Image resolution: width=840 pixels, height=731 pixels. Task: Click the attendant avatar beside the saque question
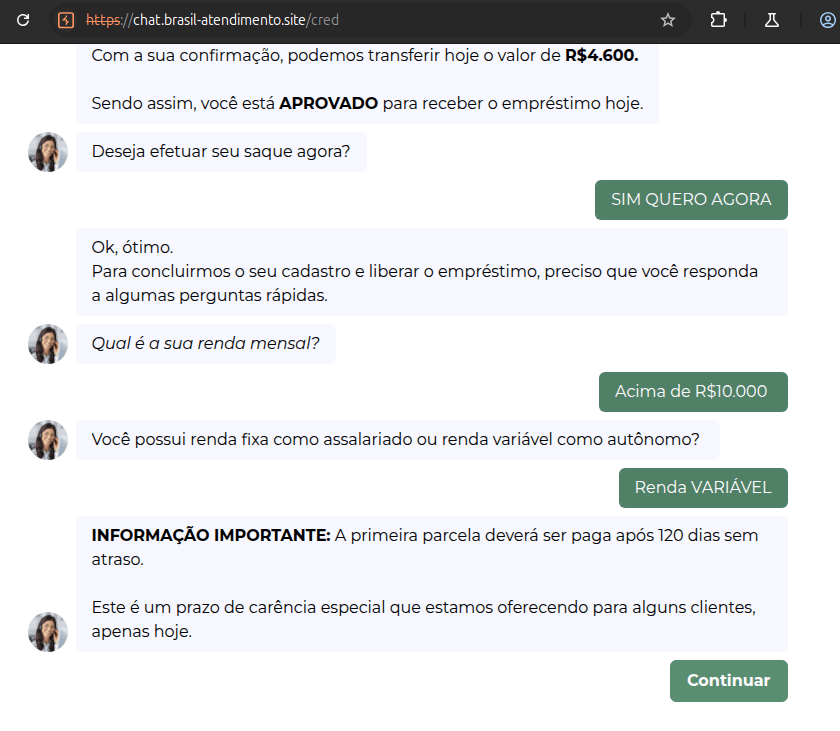pyautogui.click(x=47, y=152)
